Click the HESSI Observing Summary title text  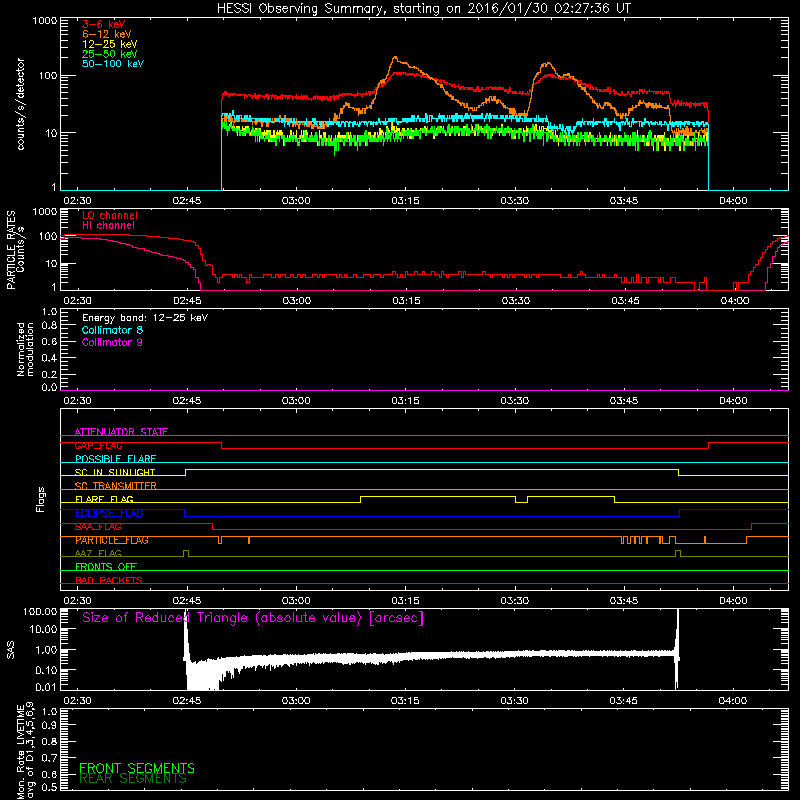pos(423,9)
